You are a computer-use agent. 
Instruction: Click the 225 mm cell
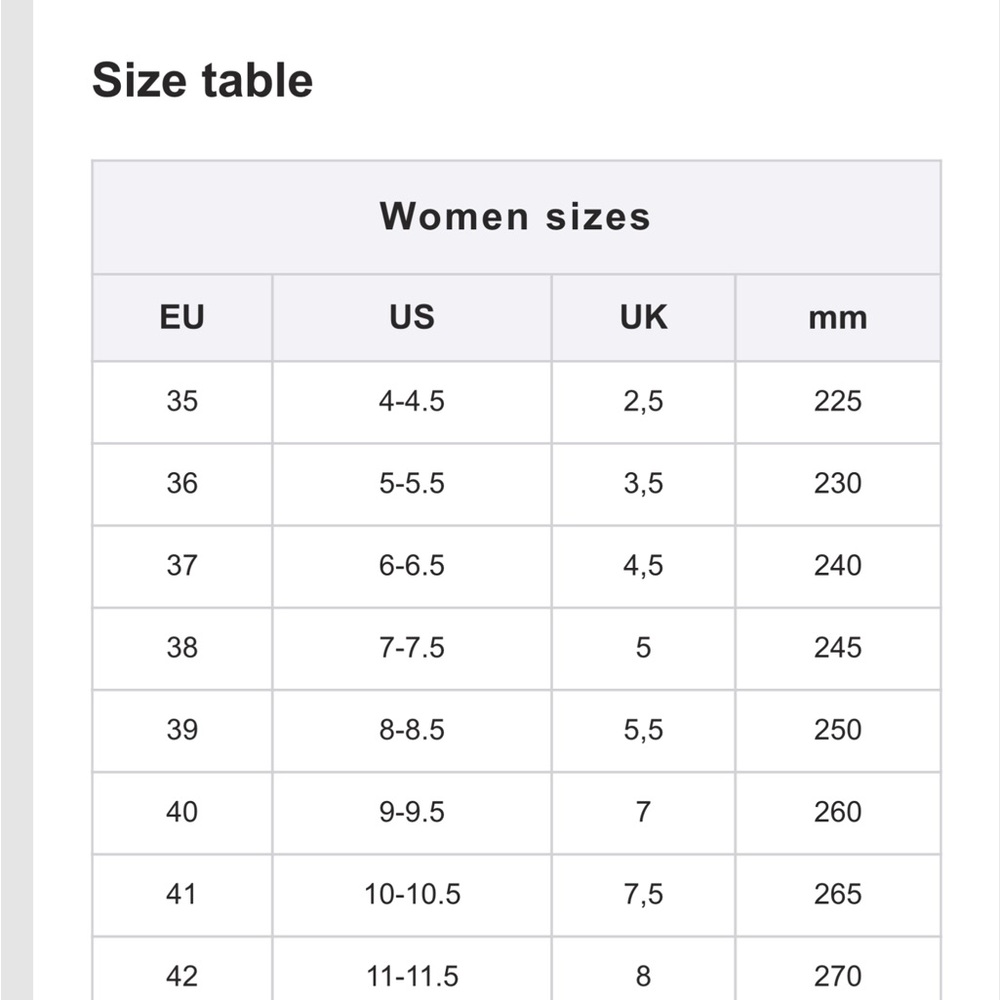tap(838, 402)
